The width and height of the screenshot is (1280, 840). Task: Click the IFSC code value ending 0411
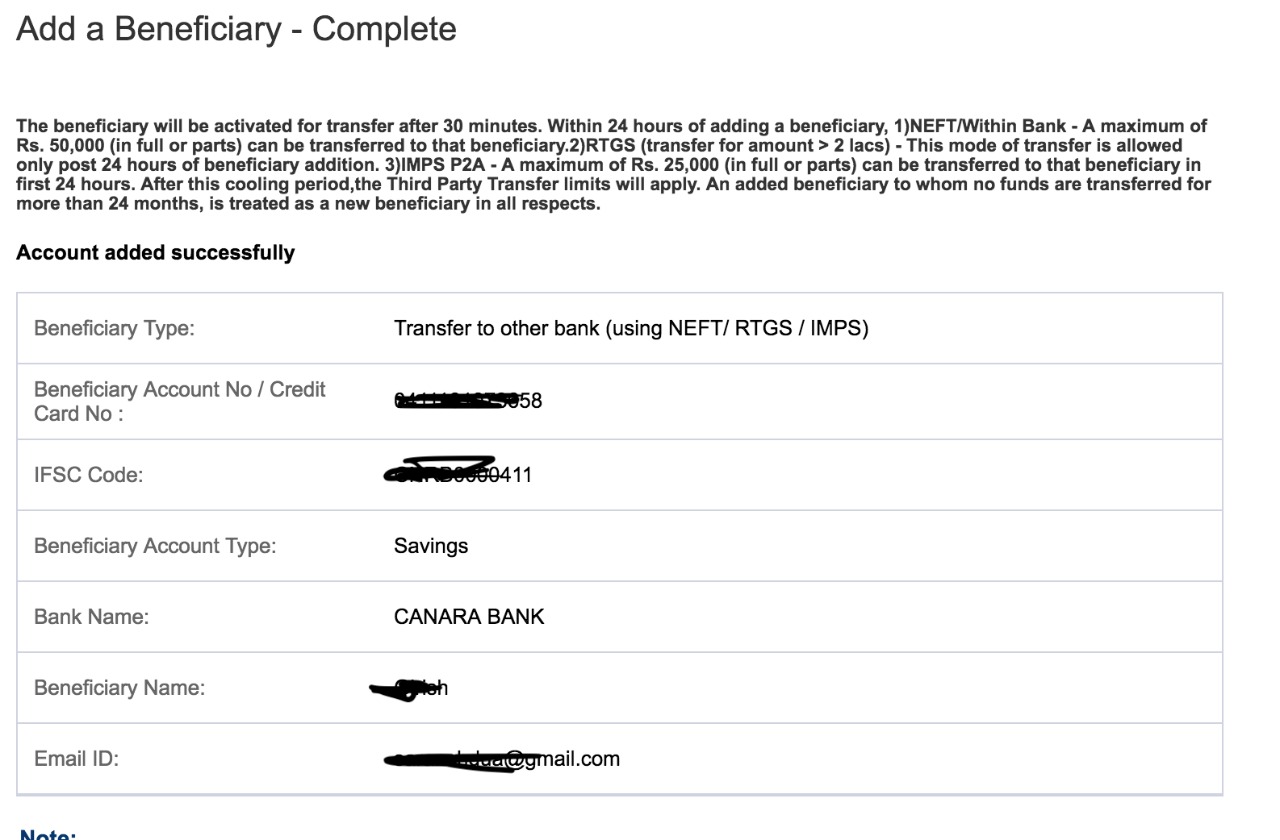[x=458, y=474]
